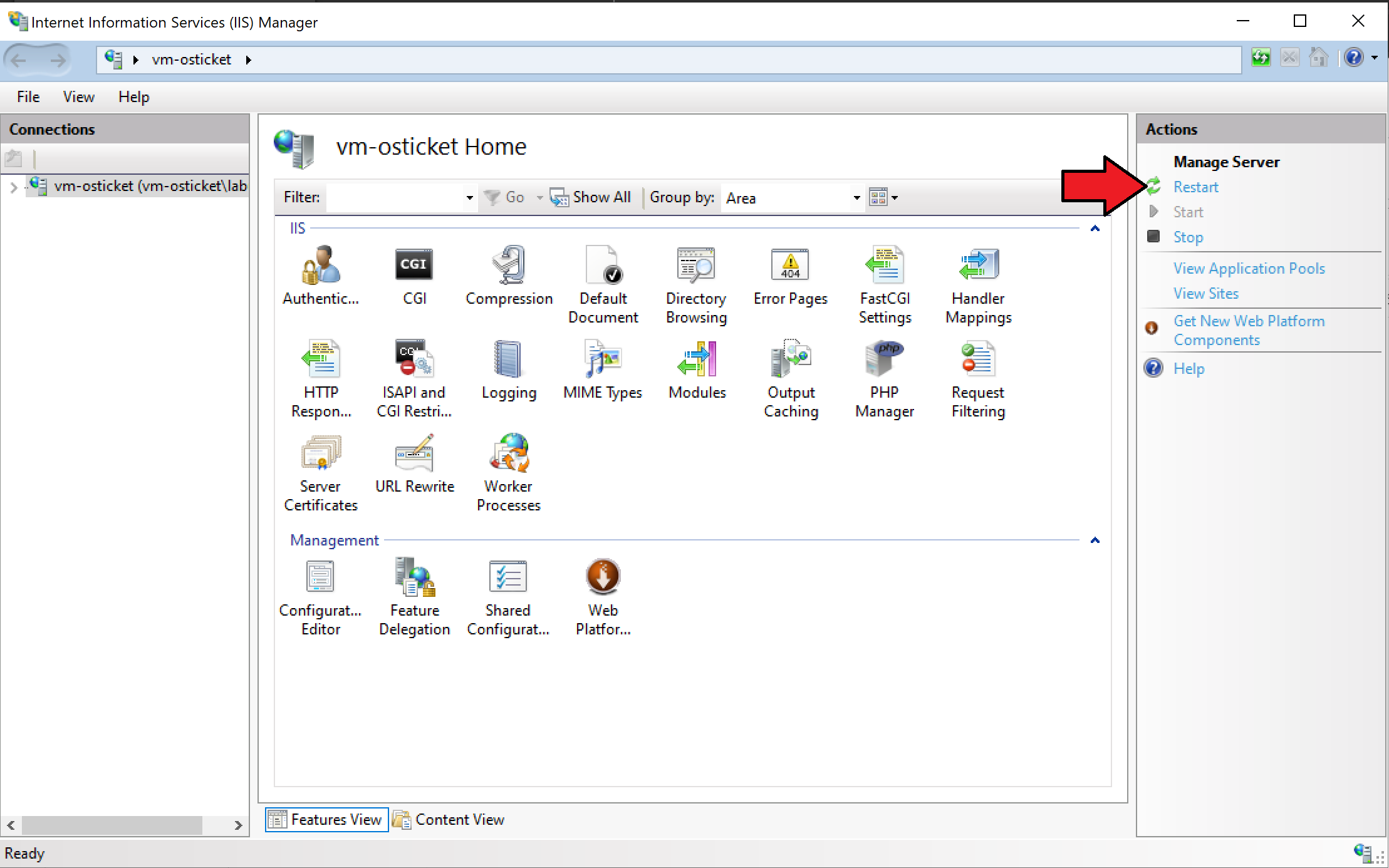Viewport: 1389px width, 868px height.
Task: Open the Go button dropdown arrow
Action: point(539,198)
